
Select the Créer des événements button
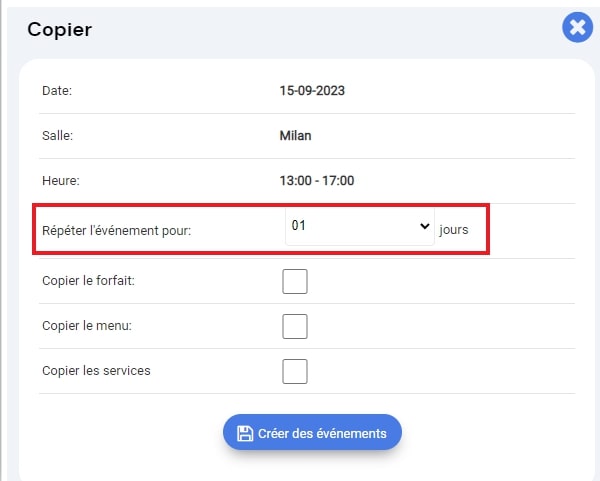point(312,432)
